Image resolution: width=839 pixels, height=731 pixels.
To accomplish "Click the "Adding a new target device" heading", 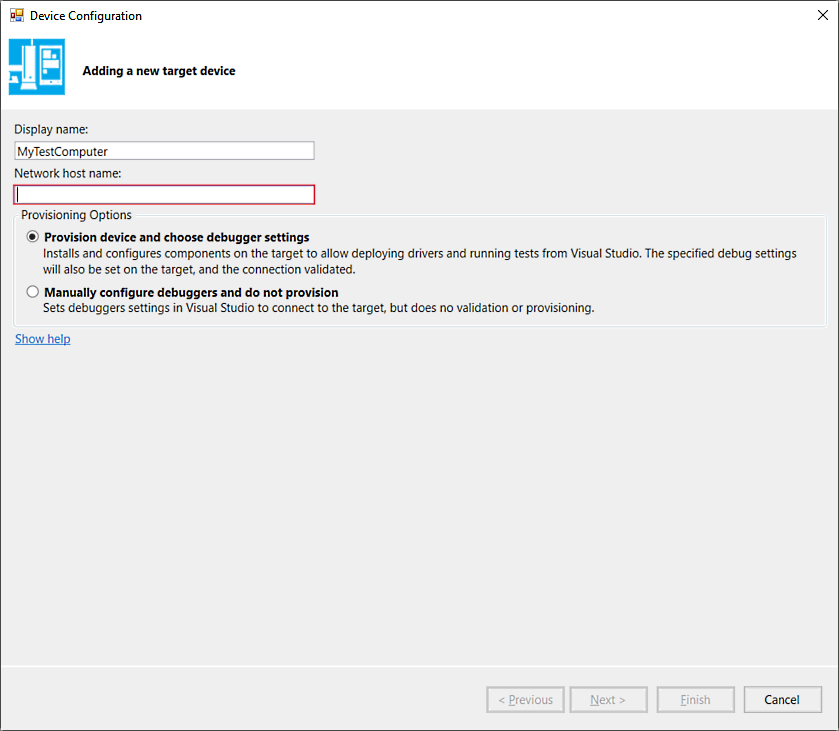I will (x=158, y=71).
